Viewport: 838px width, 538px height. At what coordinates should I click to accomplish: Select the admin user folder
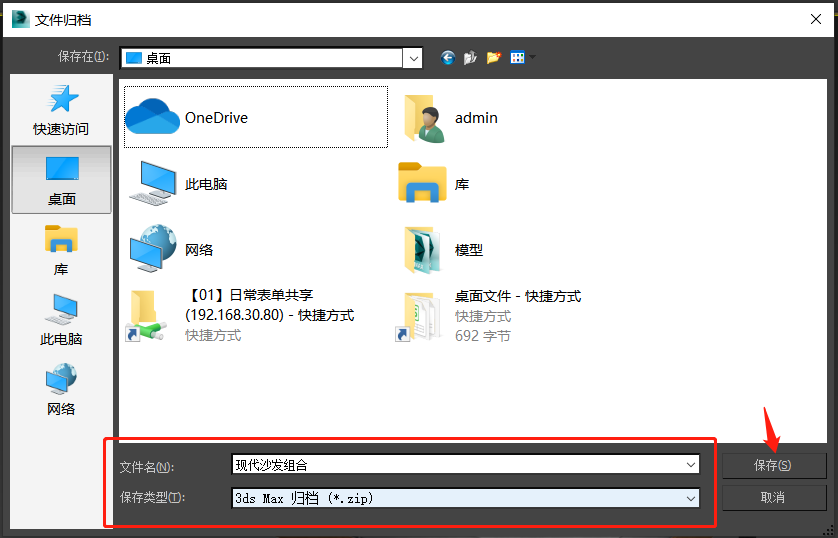[475, 118]
